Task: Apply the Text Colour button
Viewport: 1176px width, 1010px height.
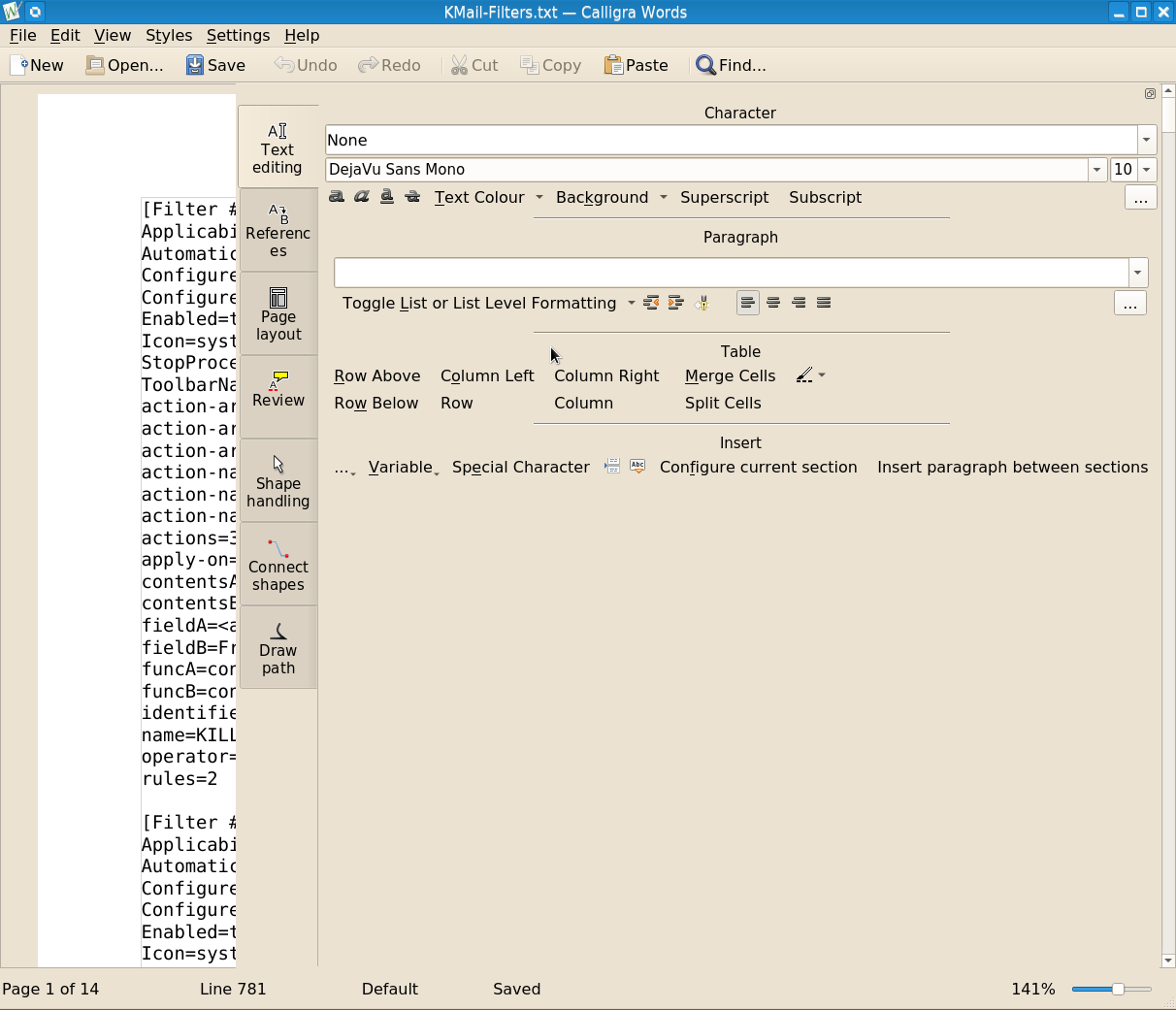Action: pyautogui.click(x=479, y=197)
